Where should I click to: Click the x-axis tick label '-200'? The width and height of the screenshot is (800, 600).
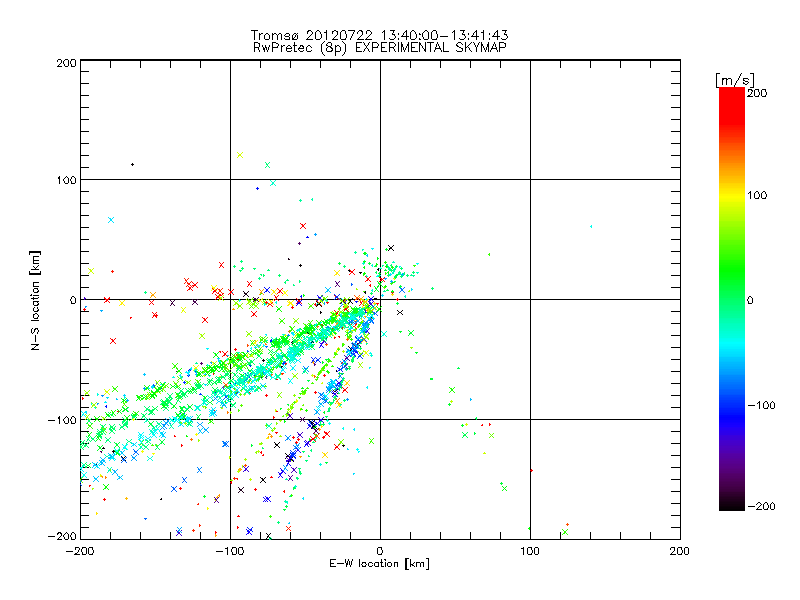pyautogui.click(x=80, y=551)
